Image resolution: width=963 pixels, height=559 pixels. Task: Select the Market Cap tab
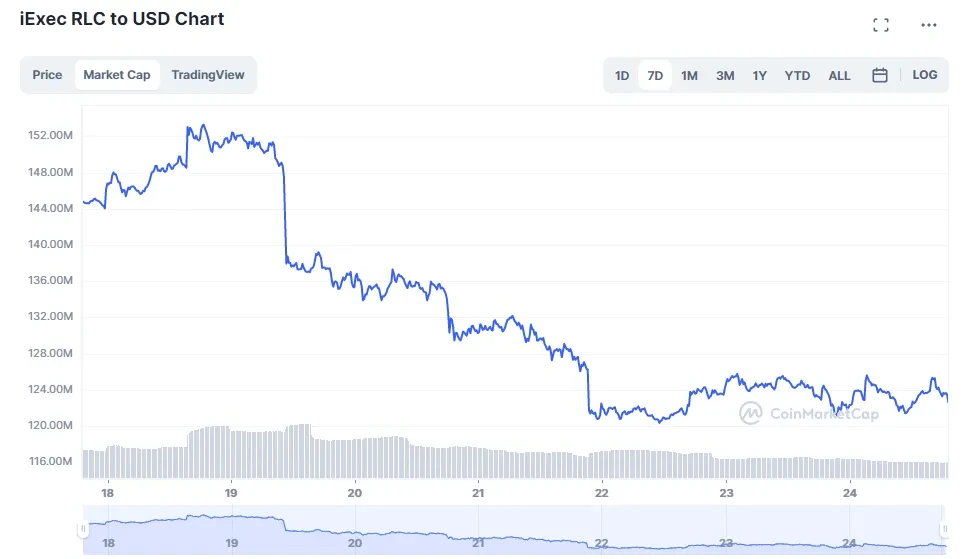tap(117, 75)
